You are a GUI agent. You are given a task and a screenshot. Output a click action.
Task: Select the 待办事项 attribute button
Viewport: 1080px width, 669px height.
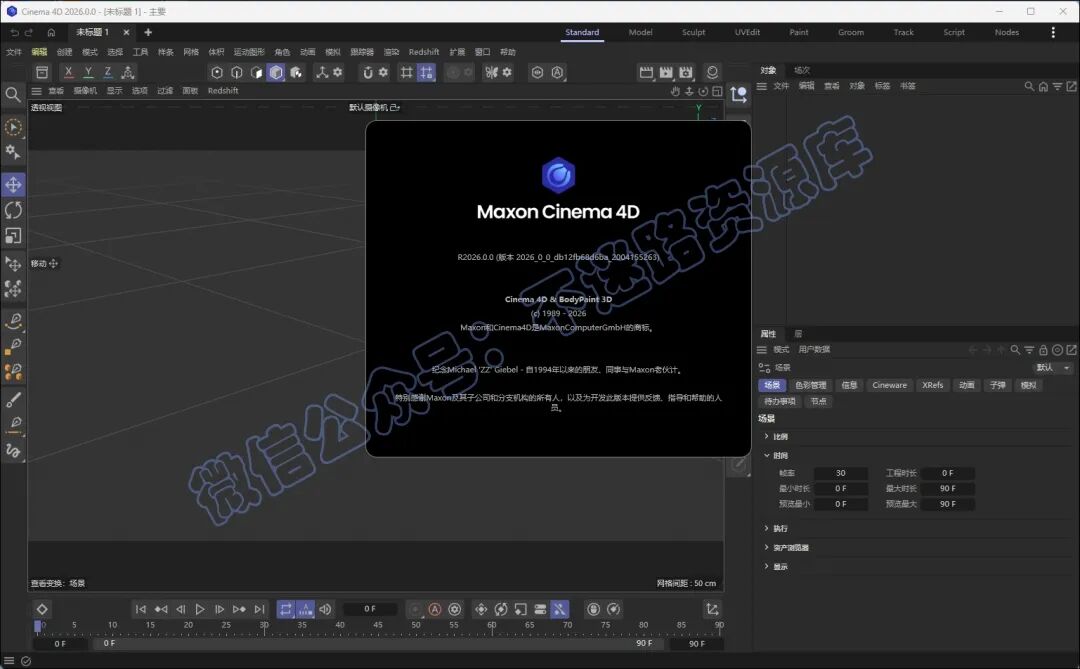[x=780, y=401]
